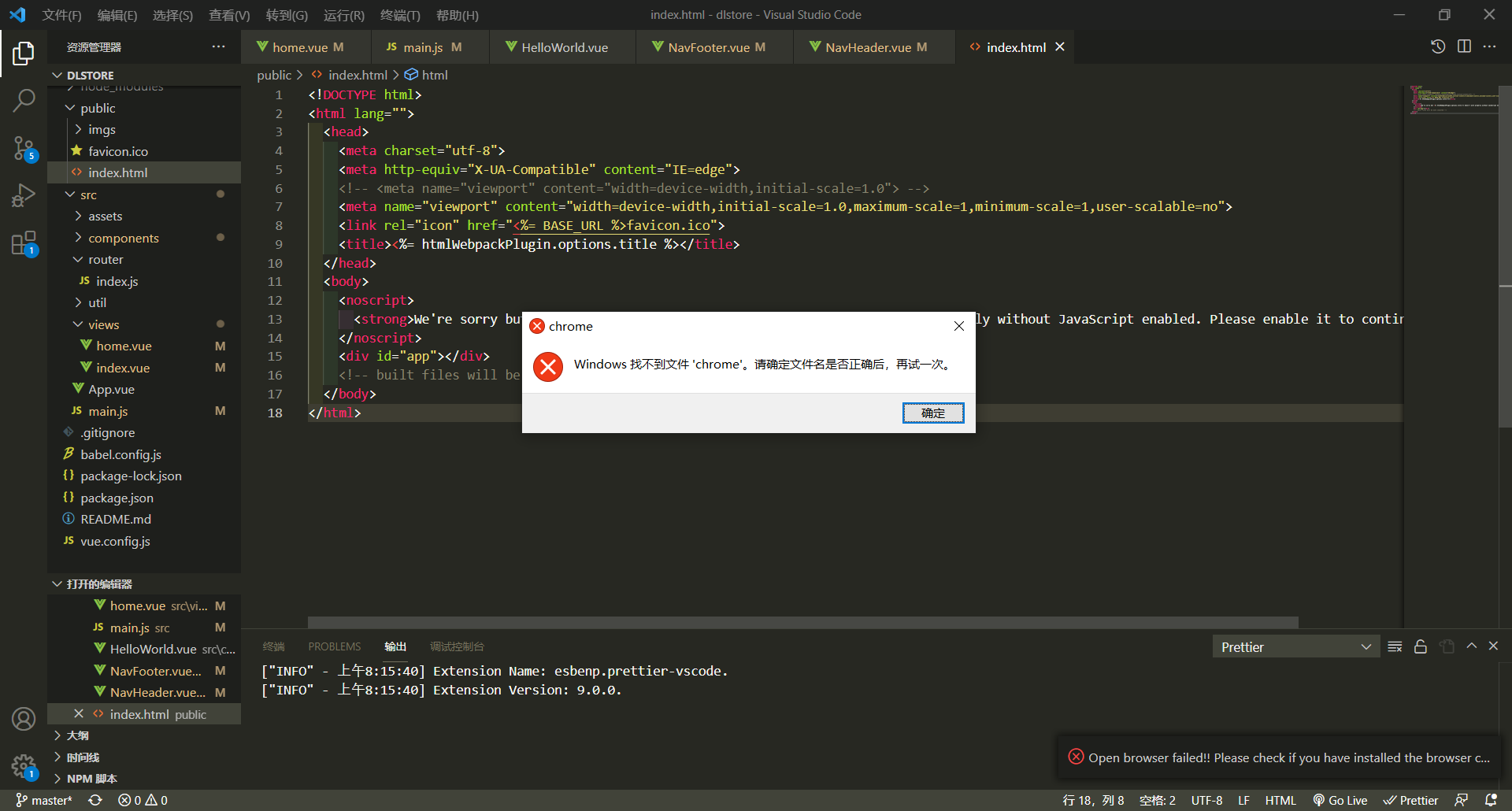The image size is (1512, 811).
Task: Start Go Live server from status bar
Action: (1340, 800)
